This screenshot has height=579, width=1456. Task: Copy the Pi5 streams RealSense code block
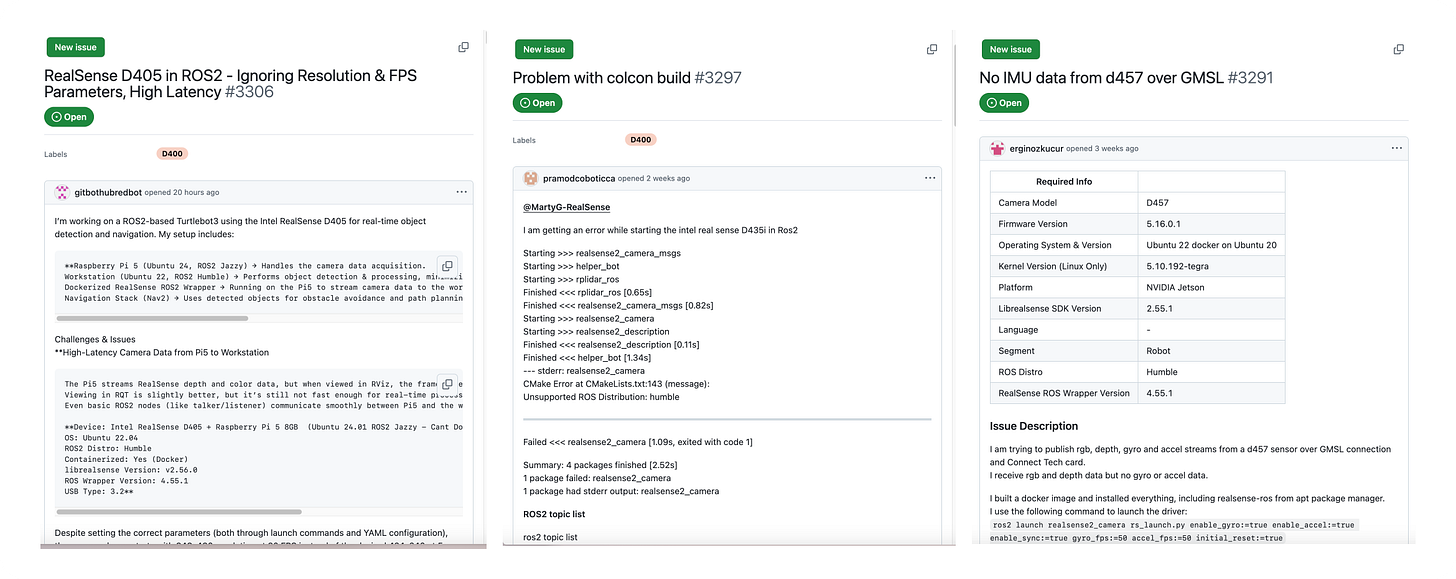coord(447,383)
